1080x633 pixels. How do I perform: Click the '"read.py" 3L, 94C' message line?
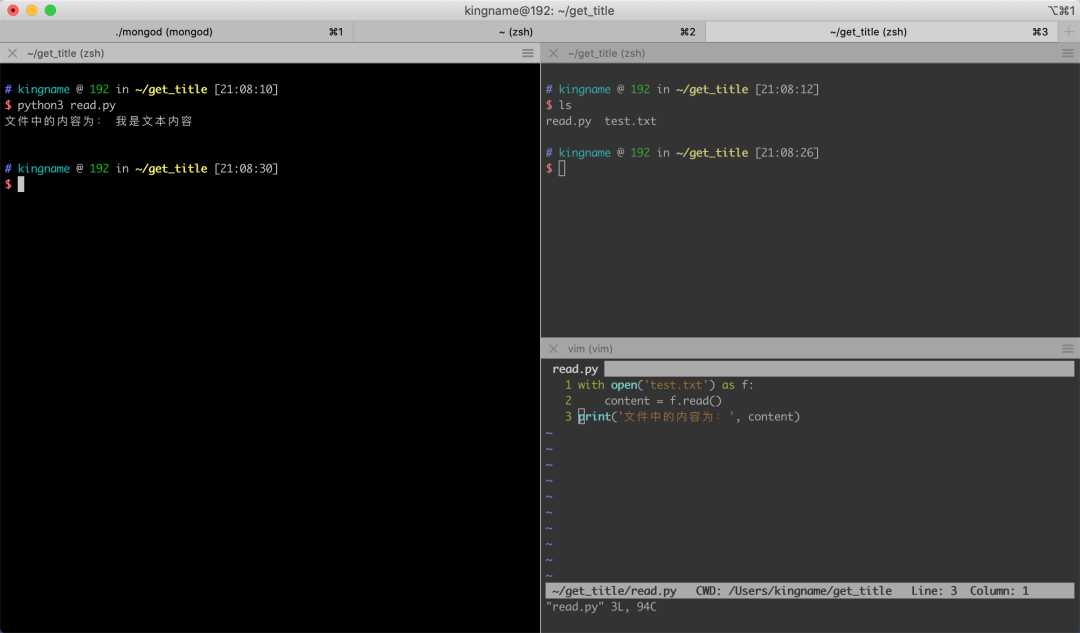tap(601, 607)
